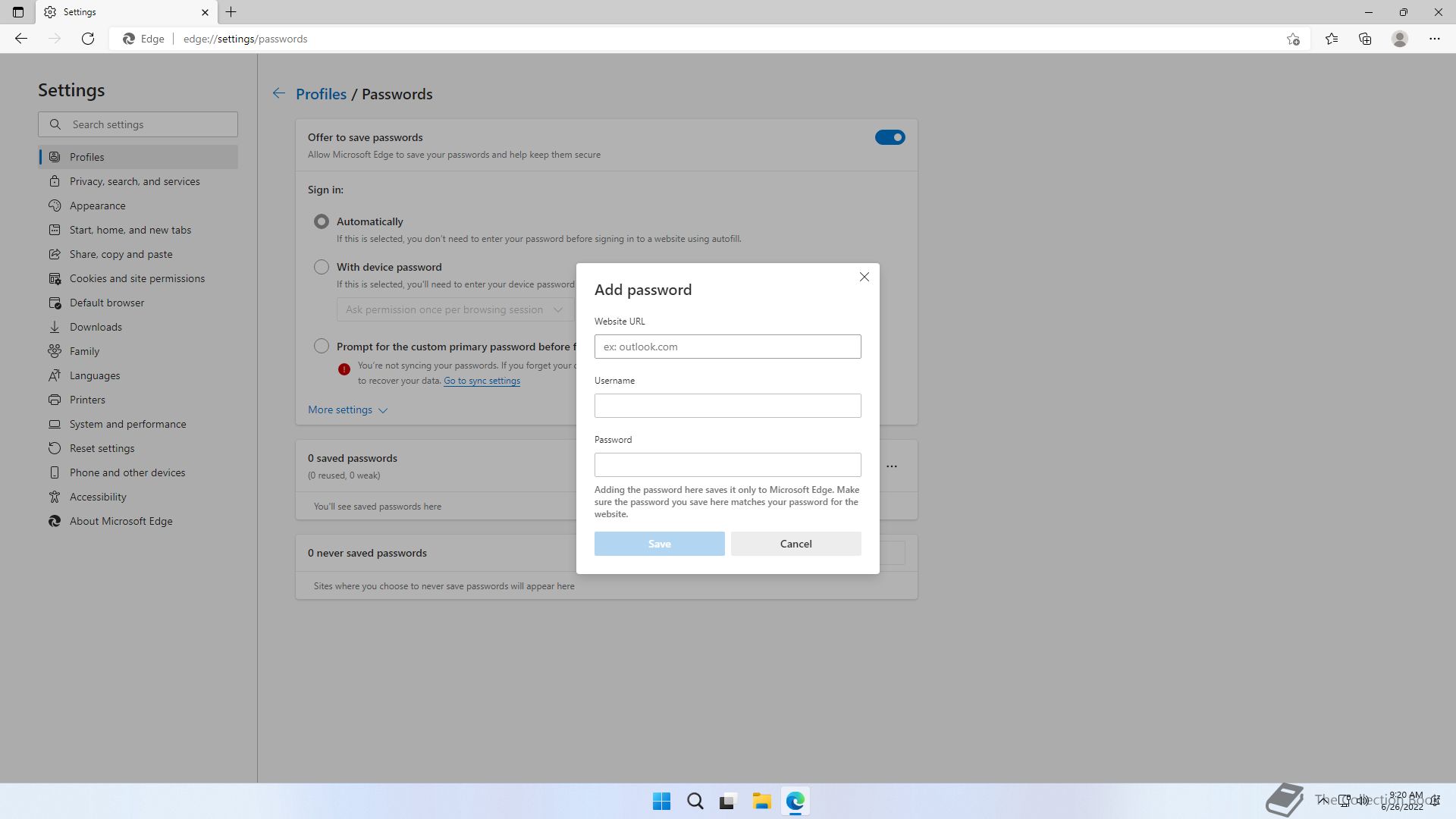Close the Add password dialog
1456x819 pixels.
(x=864, y=277)
